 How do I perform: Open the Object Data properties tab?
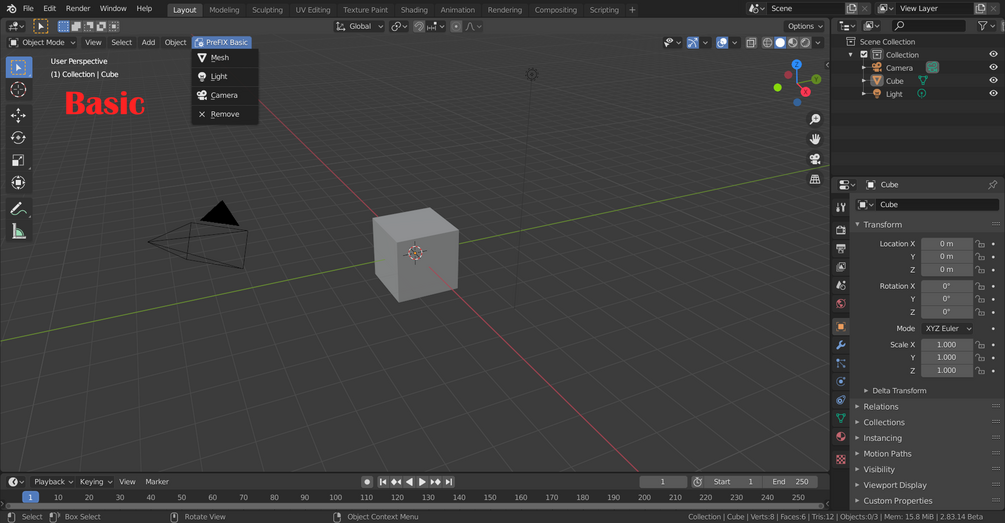tap(841, 418)
